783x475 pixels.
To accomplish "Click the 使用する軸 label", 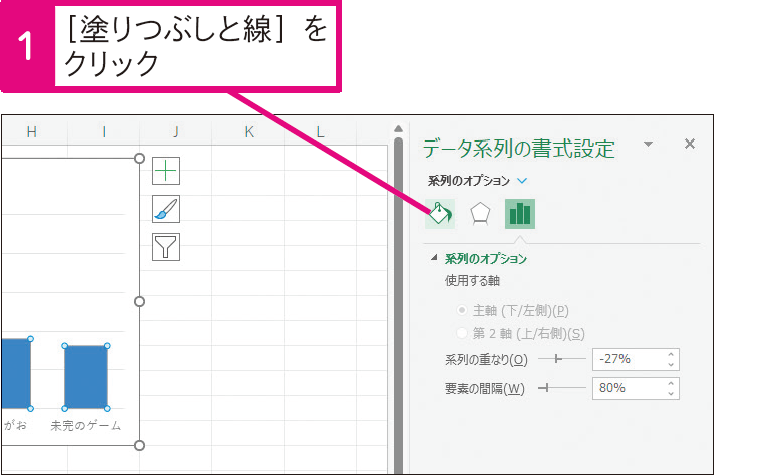I will 472,281.
